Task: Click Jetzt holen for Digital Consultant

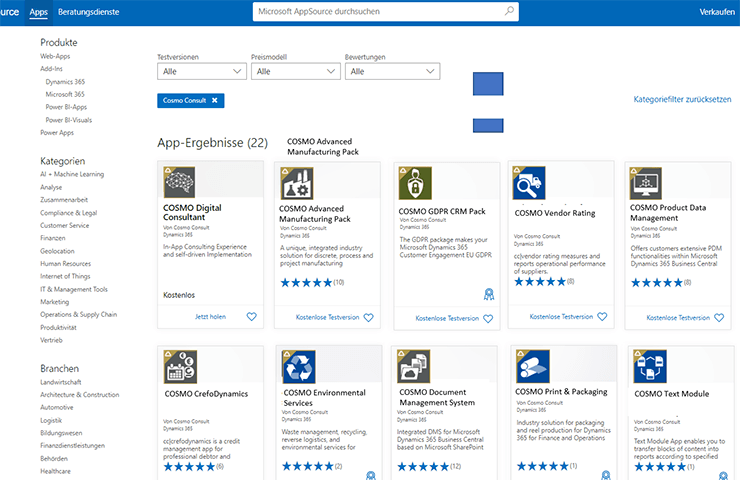Action: click(x=210, y=317)
